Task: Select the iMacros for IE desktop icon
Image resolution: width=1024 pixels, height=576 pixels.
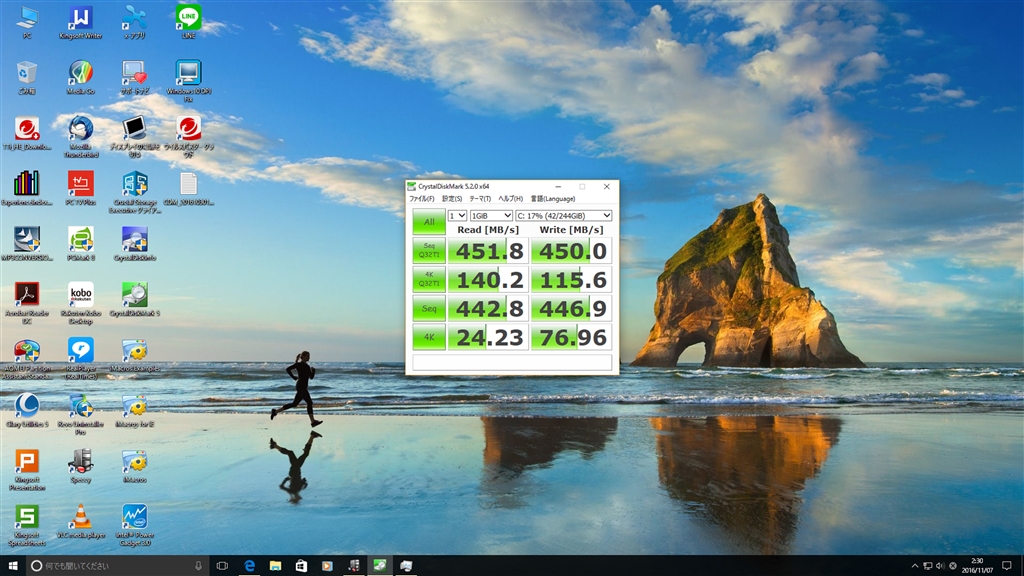Action: tap(135, 411)
